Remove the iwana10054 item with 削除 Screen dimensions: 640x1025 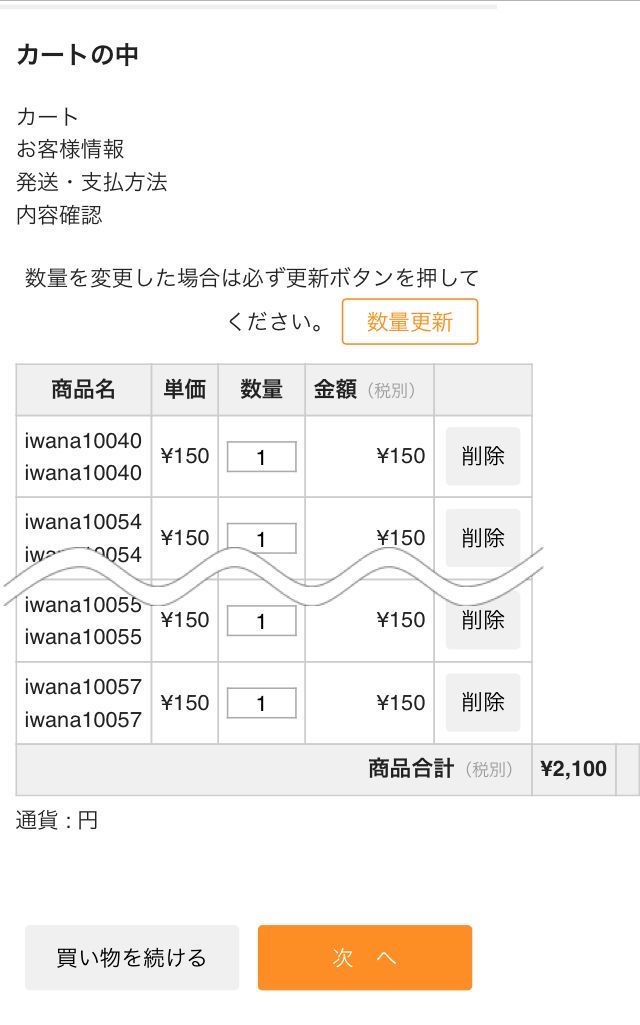482,535
